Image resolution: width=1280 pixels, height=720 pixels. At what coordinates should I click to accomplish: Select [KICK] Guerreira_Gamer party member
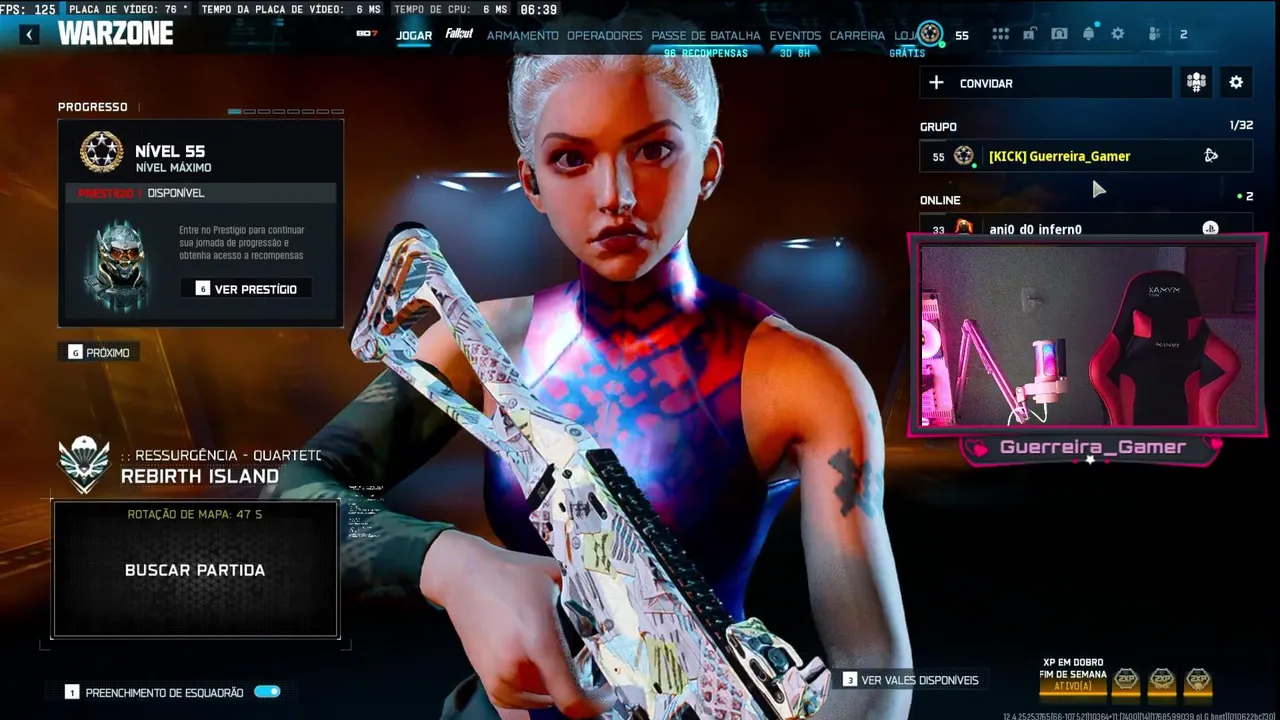pos(1086,156)
